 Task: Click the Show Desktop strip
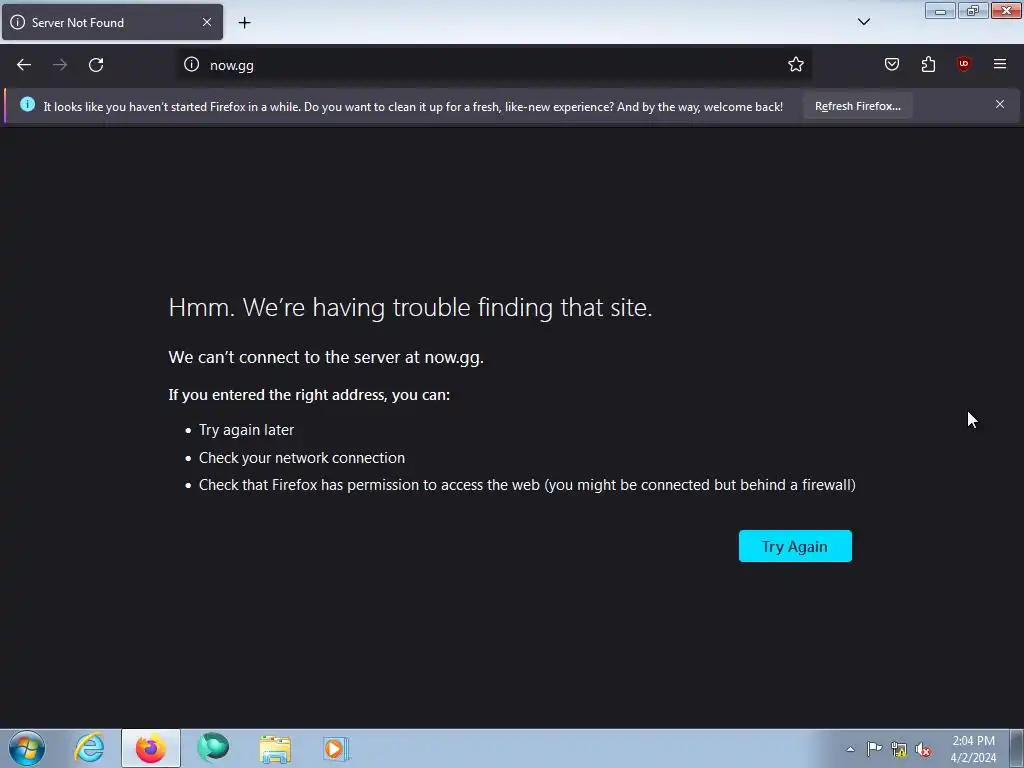pos(1017,749)
